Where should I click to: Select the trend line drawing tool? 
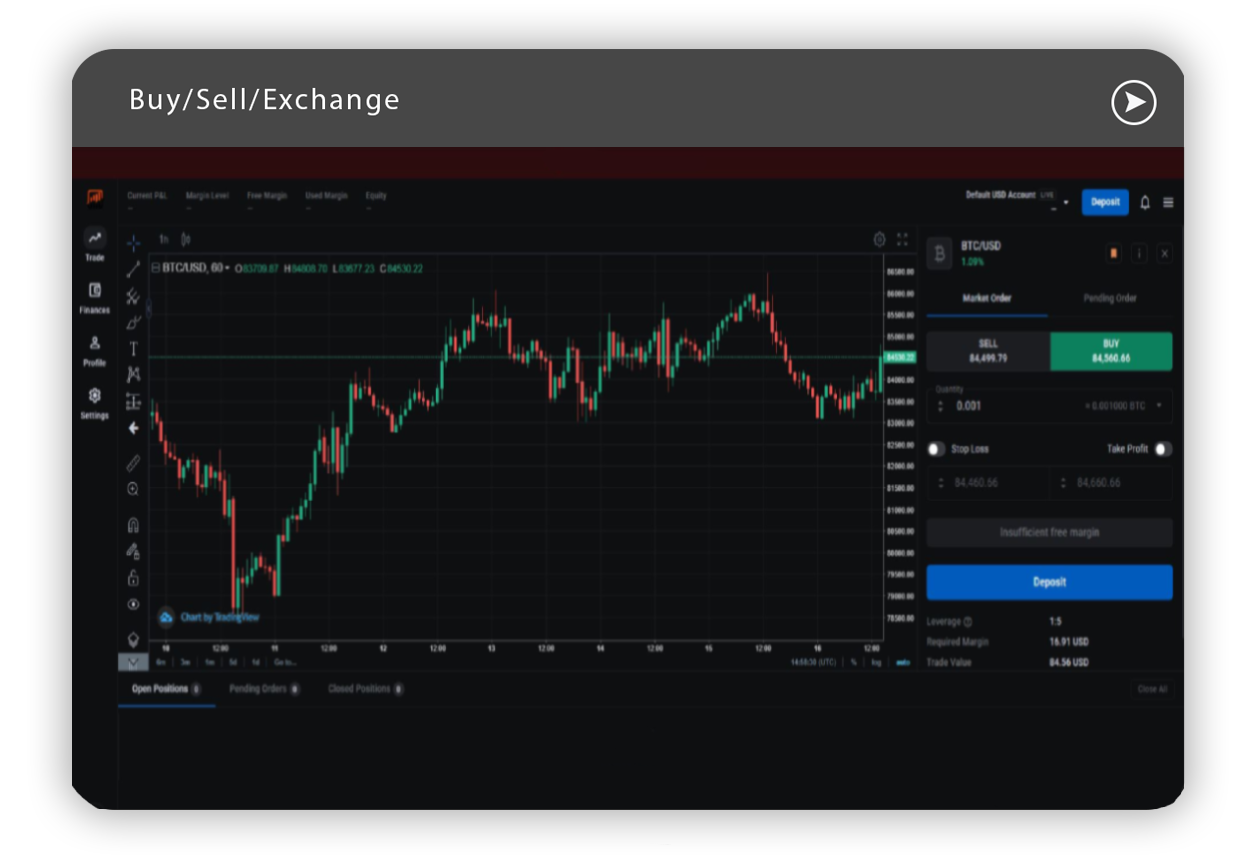(x=133, y=269)
